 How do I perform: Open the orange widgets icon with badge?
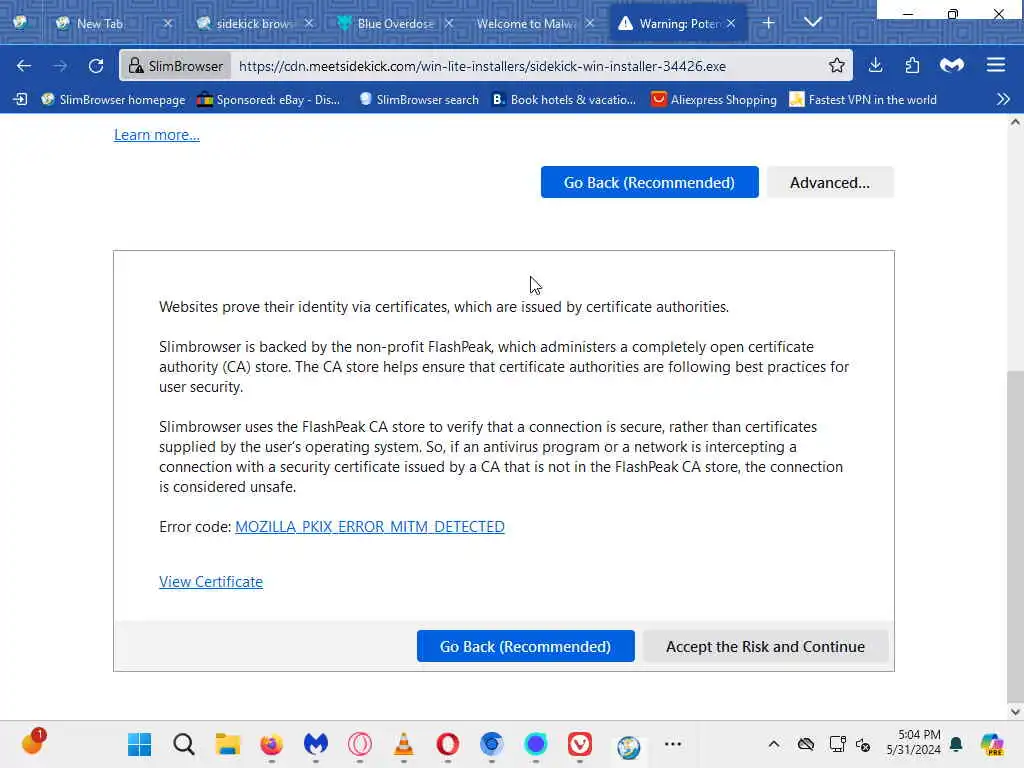coord(33,742)
